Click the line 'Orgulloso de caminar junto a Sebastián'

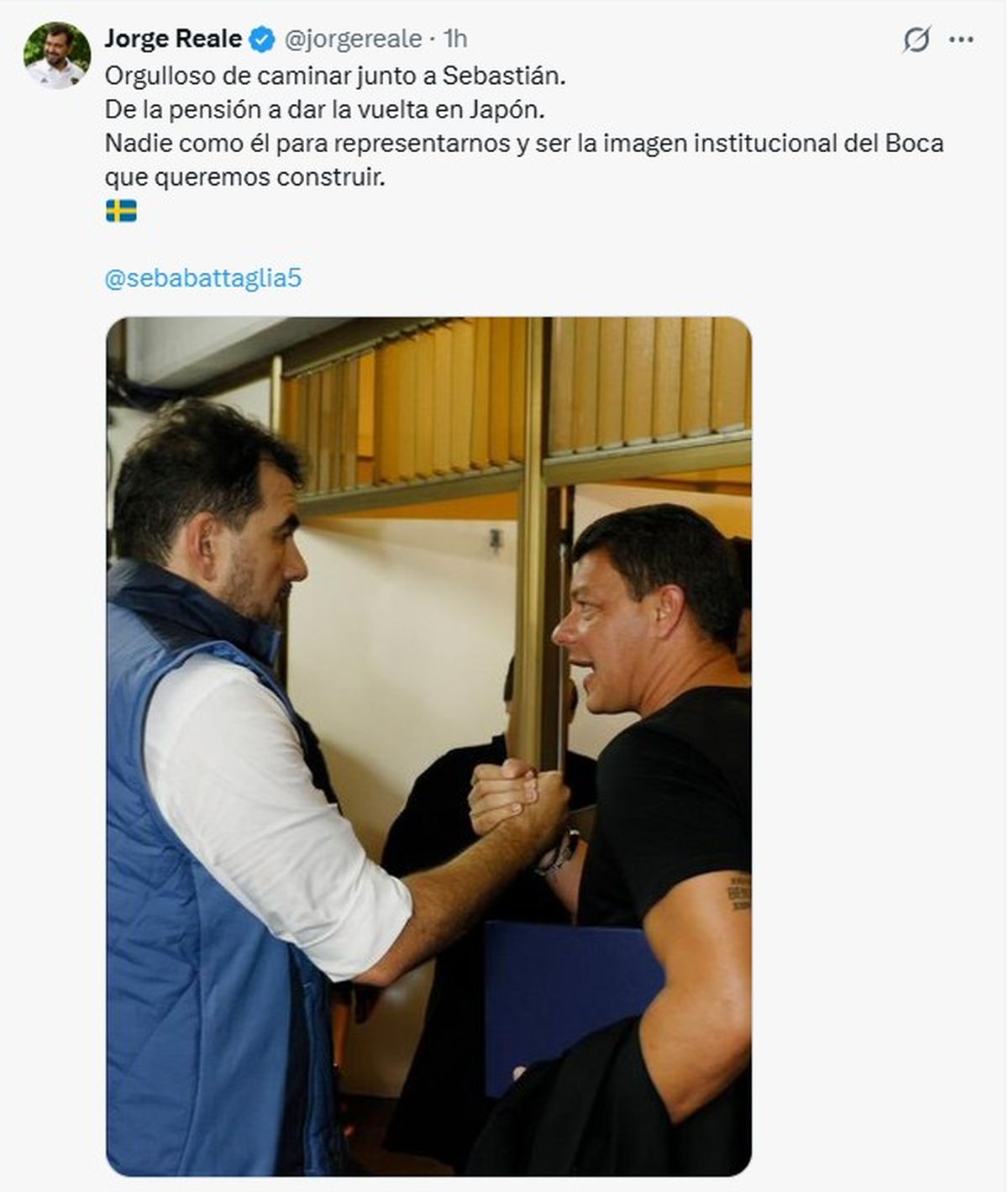click(336, 76)
